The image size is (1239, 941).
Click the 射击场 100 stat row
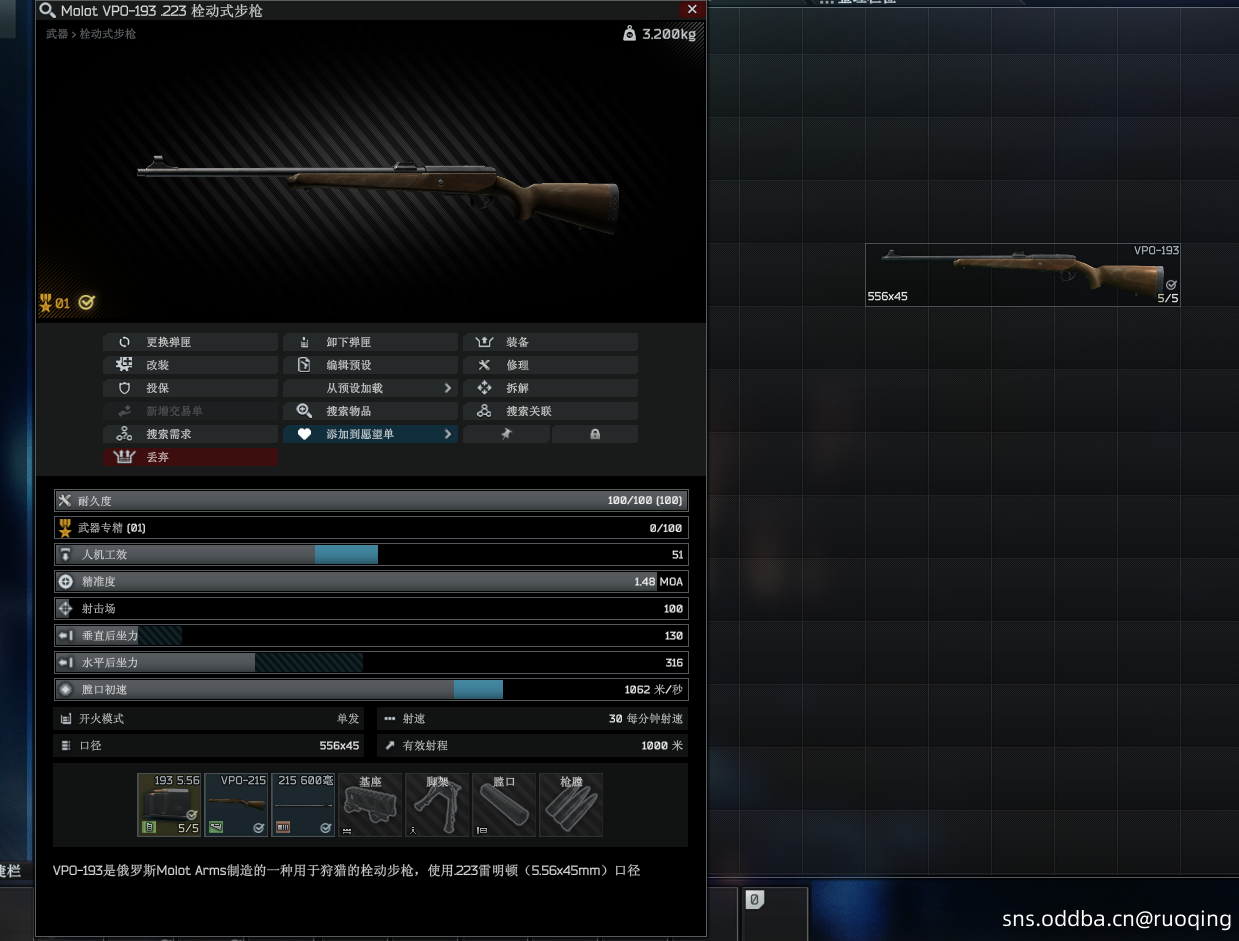coord(371,608)
